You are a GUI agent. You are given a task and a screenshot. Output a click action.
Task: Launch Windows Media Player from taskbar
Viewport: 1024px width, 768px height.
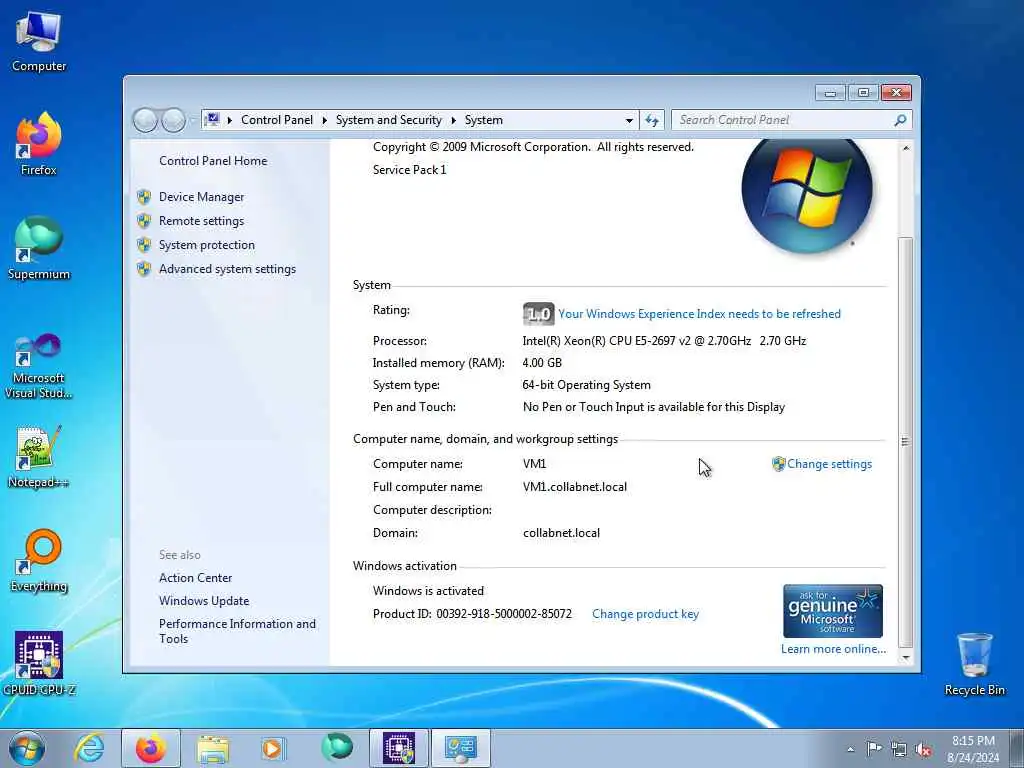tap(274, 748)
